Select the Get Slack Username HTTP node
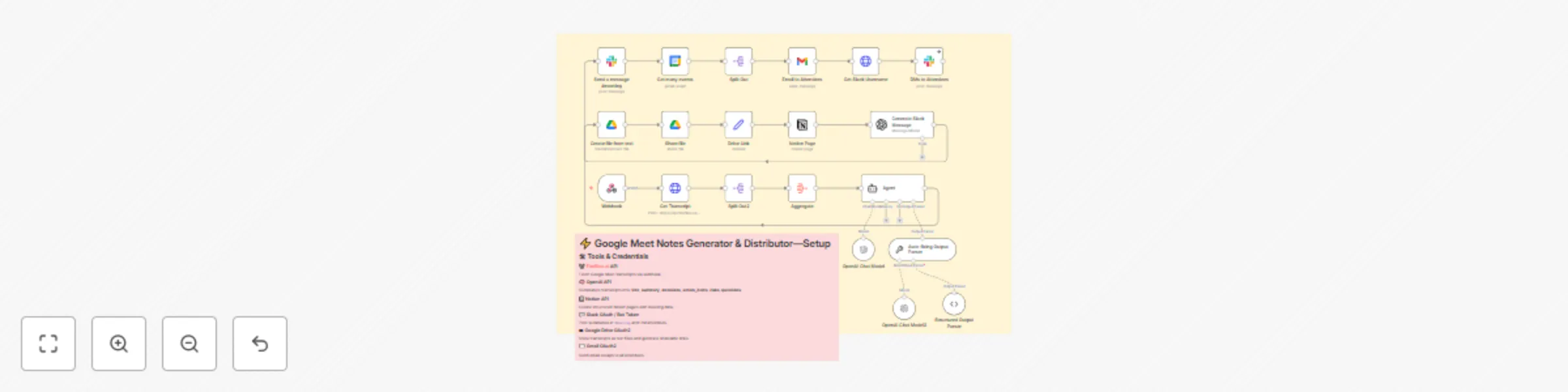 (x=866, y=61)
